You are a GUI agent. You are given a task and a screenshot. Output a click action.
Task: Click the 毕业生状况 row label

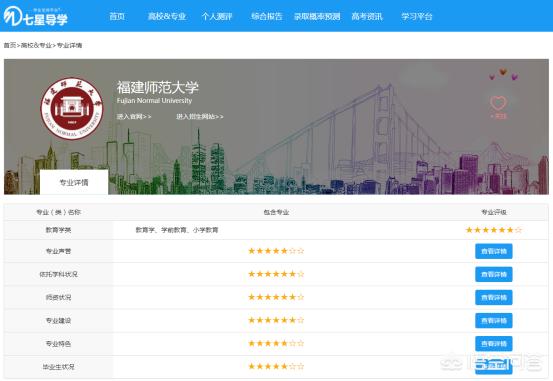(x=58, y=367)
